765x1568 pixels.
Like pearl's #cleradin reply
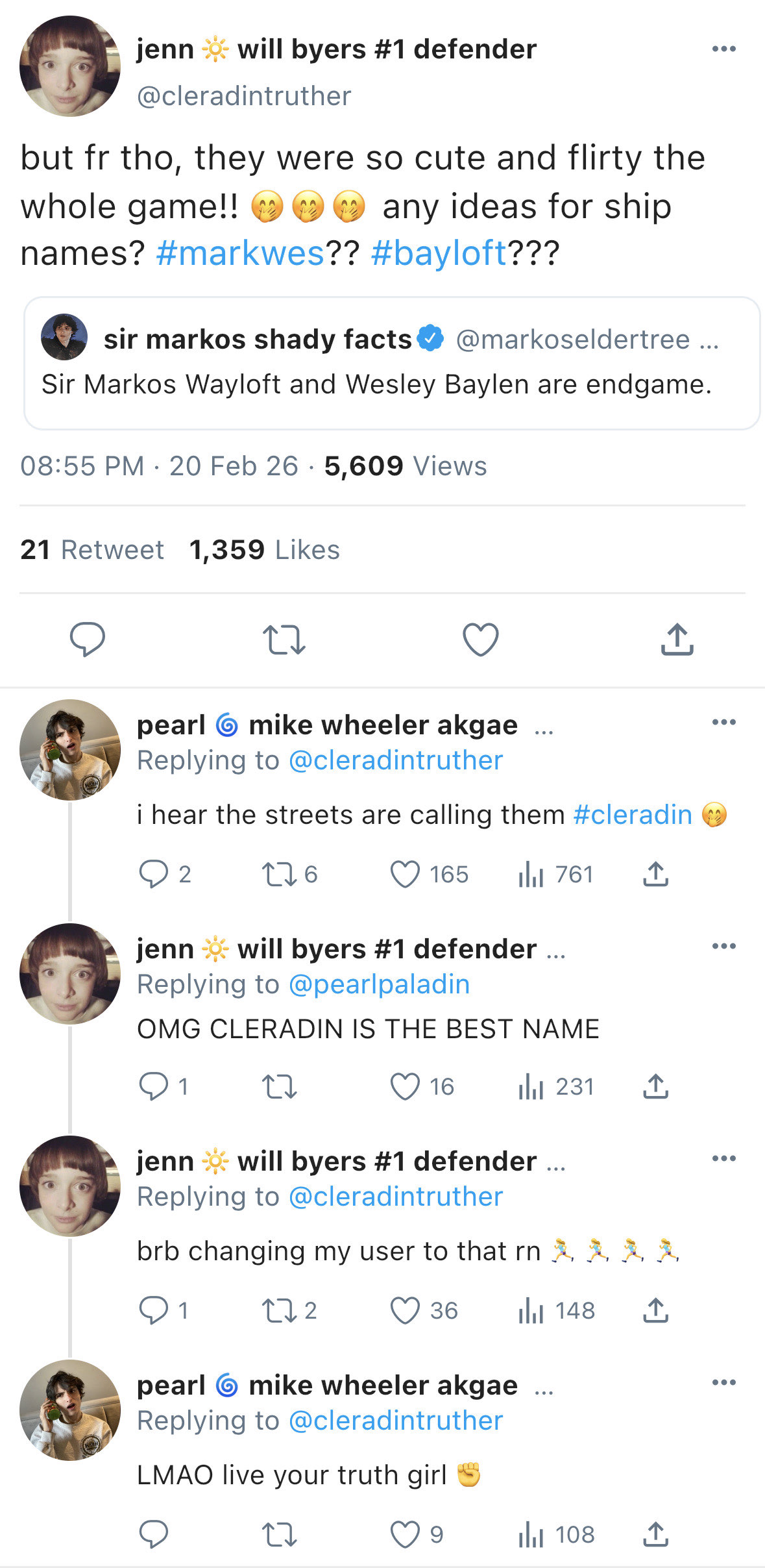(x=406, y=874)
